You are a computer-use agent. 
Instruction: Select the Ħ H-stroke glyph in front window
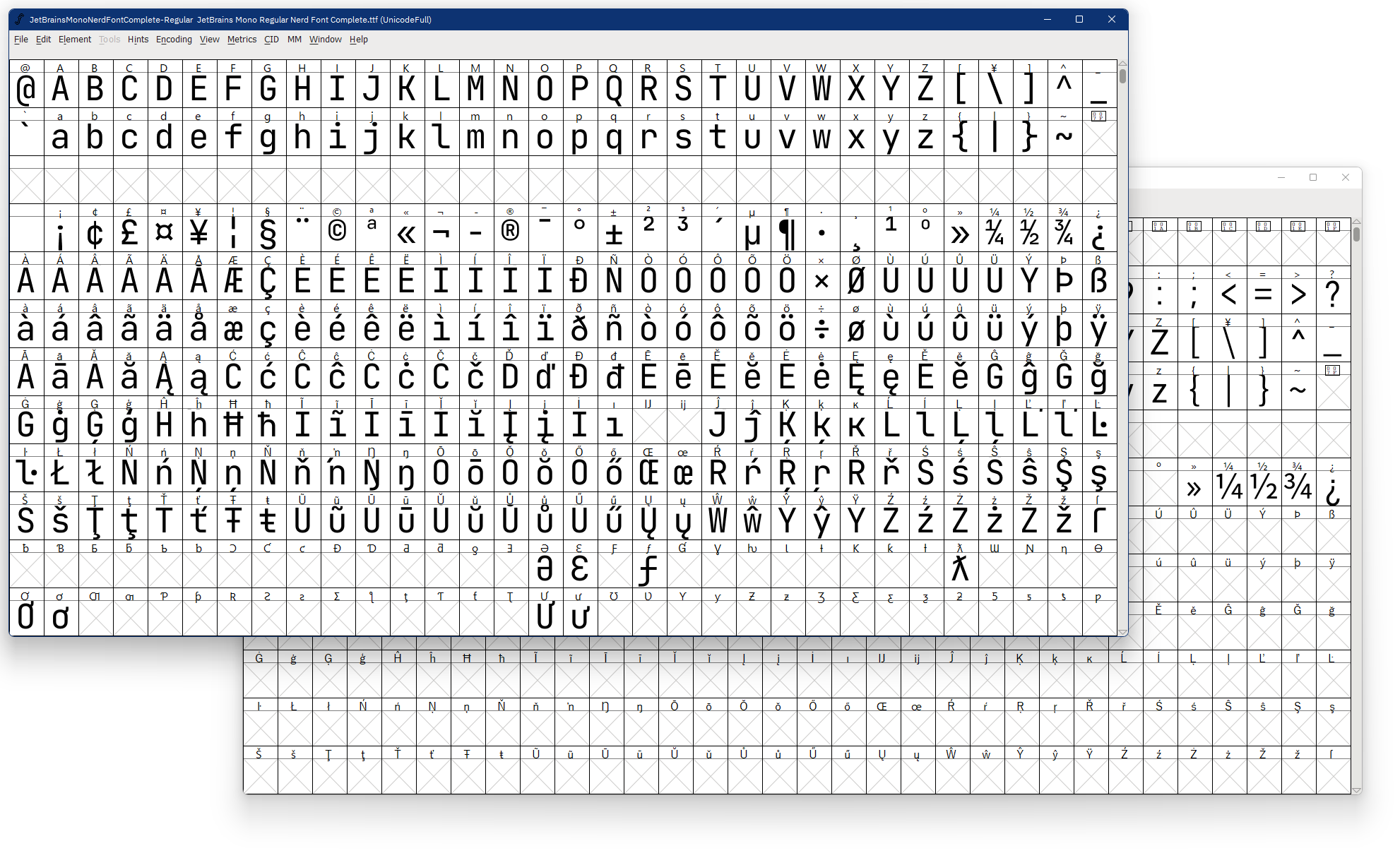(x=234, y=420)
